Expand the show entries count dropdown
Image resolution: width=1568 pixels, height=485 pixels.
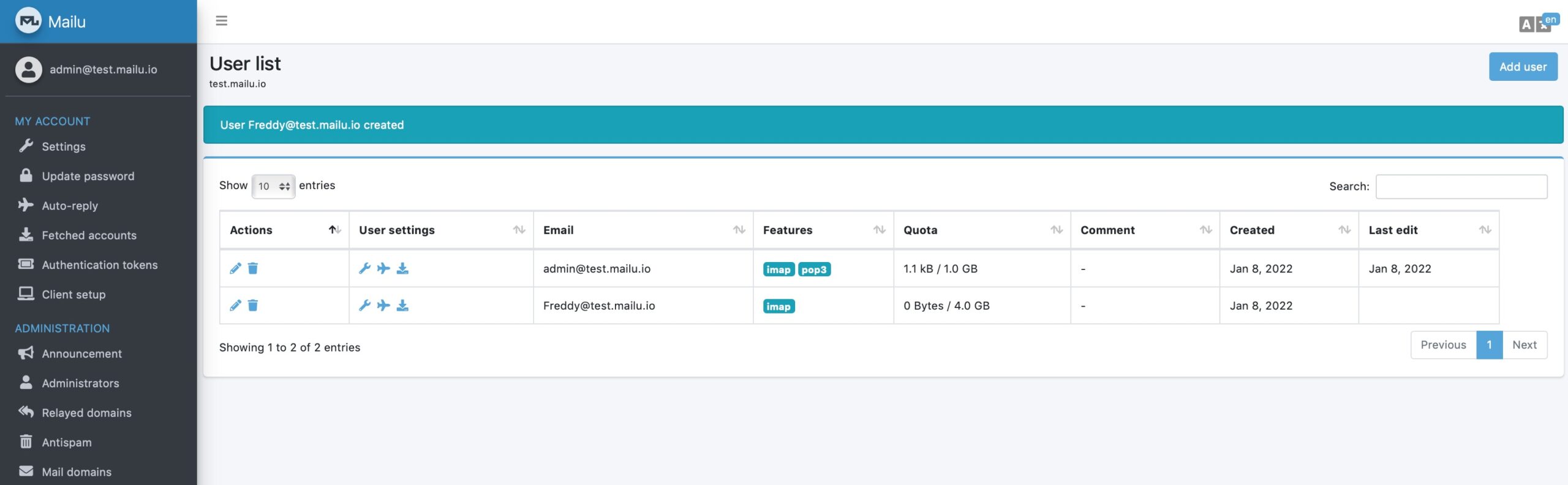[x=273, y=186]
